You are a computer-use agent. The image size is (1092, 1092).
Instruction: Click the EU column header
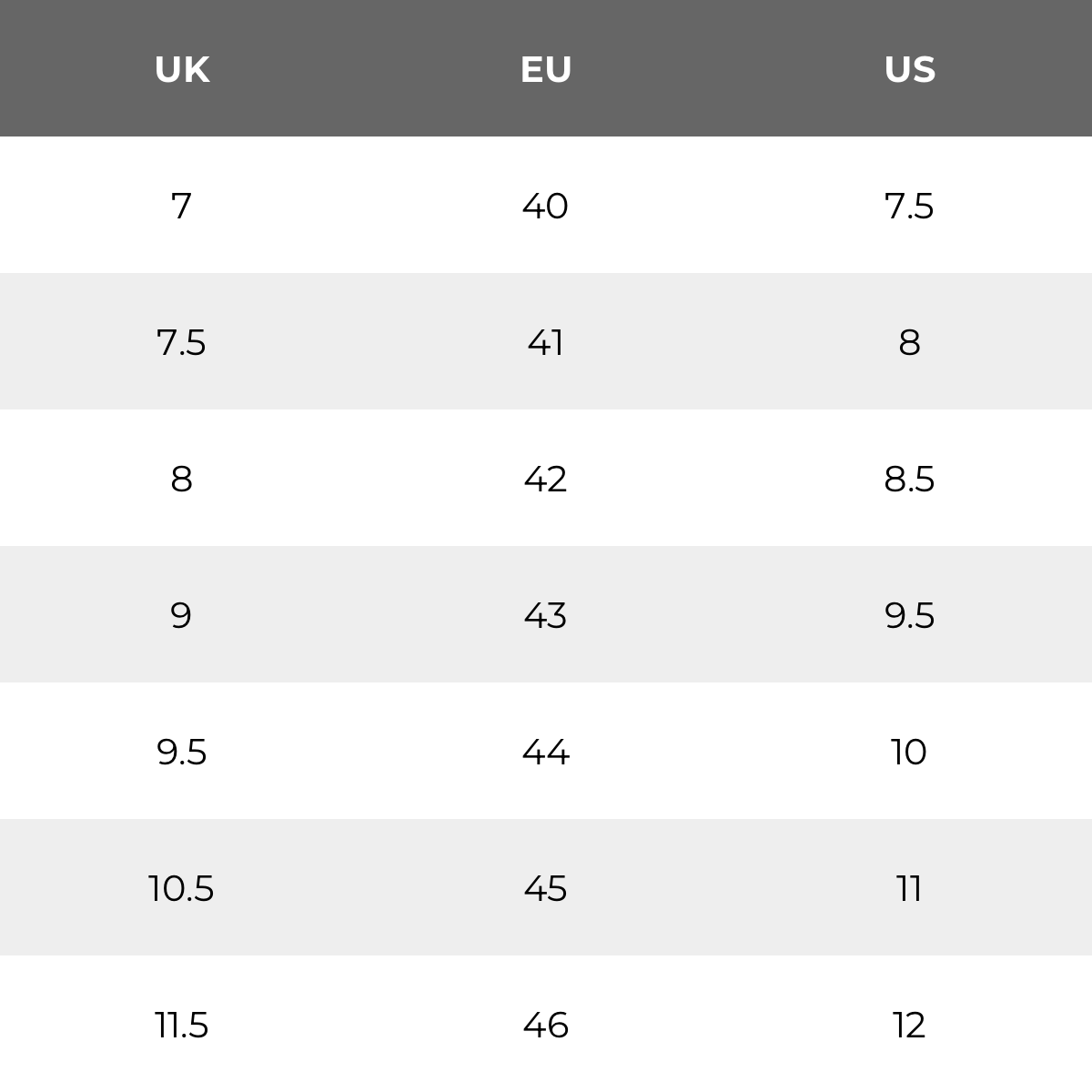(x=546, y=70)
